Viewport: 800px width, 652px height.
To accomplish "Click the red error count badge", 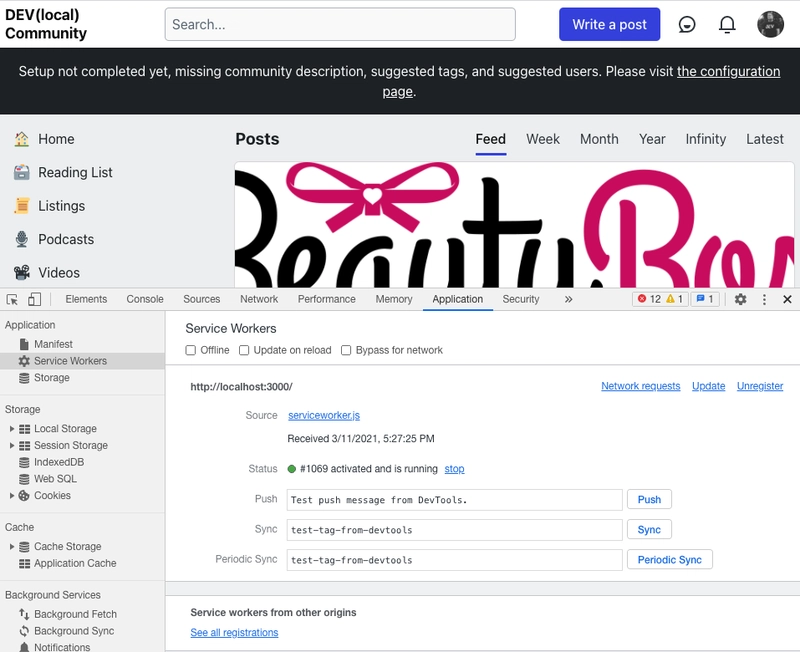I will point(649,299).
